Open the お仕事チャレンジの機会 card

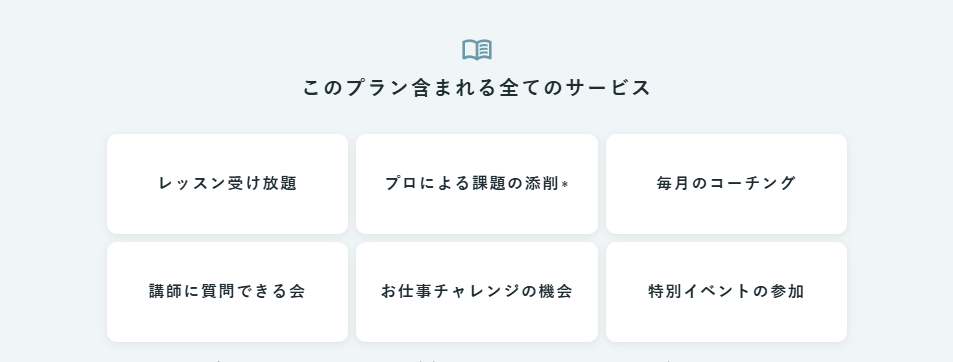click(477, 292)
